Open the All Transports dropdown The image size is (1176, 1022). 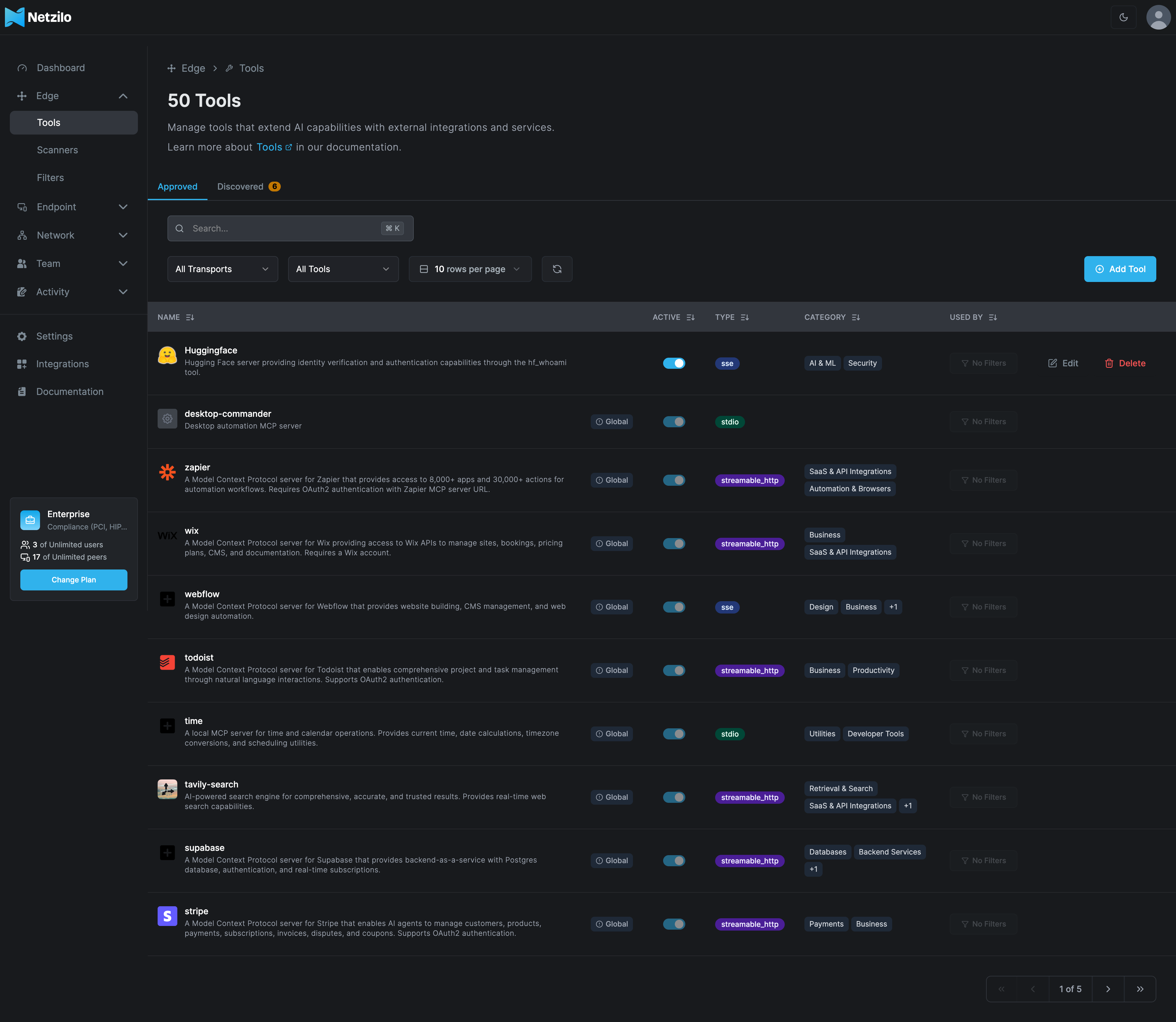click(x=223, y=269)
